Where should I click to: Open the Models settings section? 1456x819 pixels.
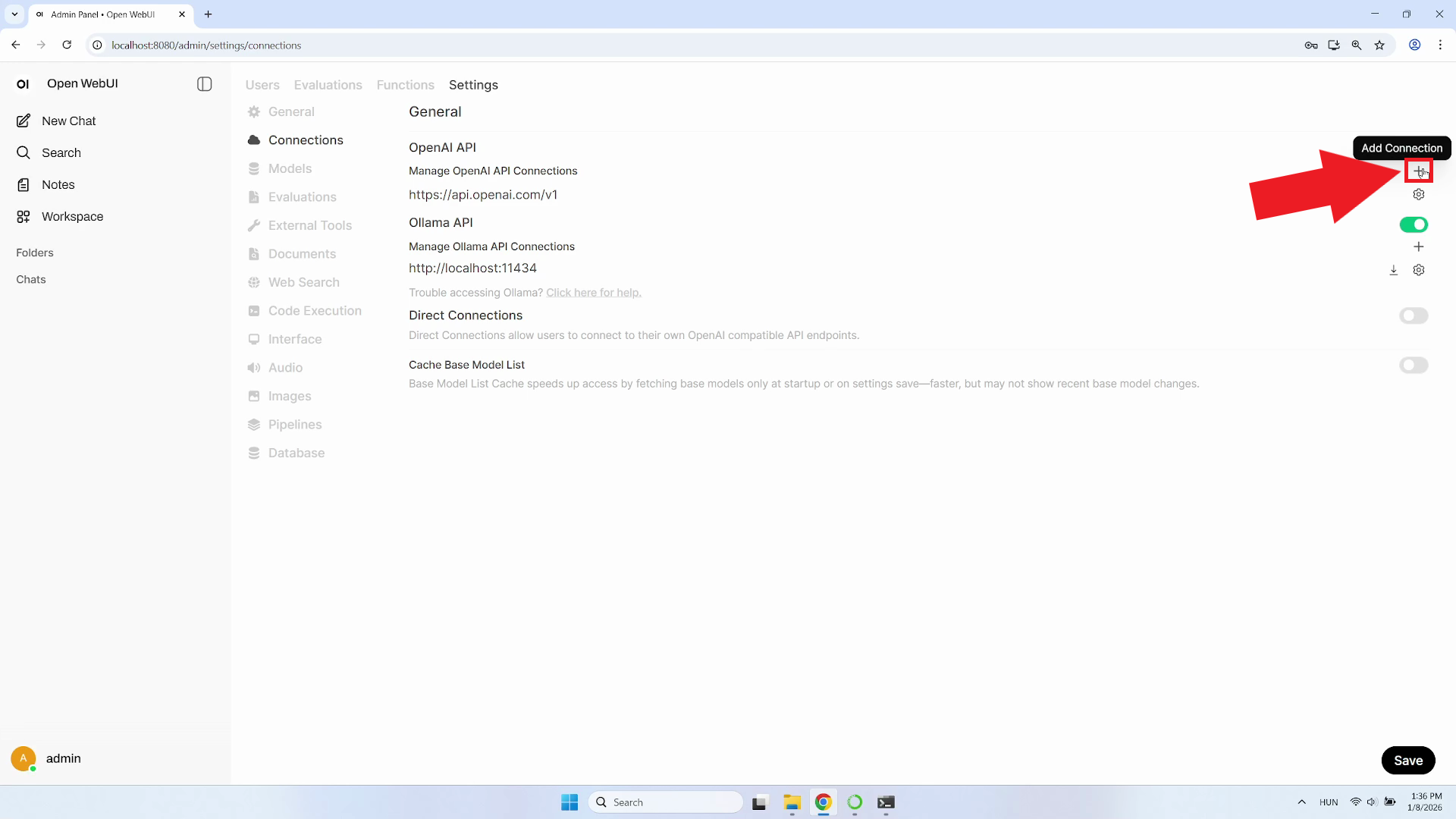pyautogui.click(x=290, y=169)
